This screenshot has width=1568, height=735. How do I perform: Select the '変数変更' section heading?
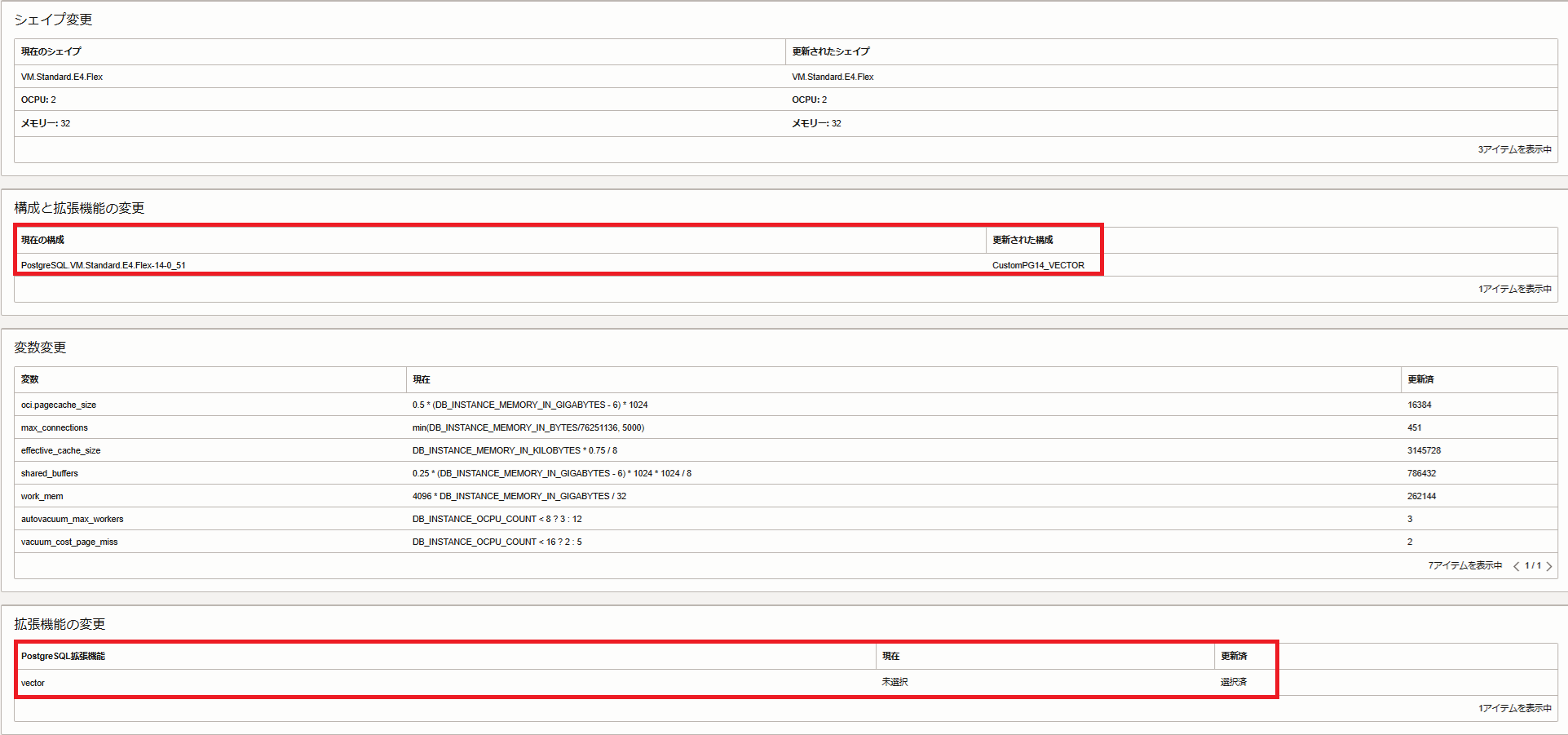pyautogui.click(x=40, y=348)
